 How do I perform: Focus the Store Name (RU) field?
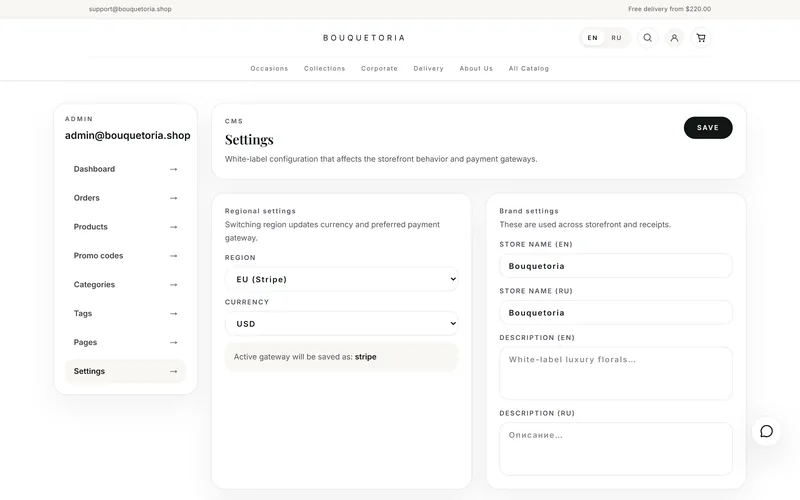pos(616,313)
